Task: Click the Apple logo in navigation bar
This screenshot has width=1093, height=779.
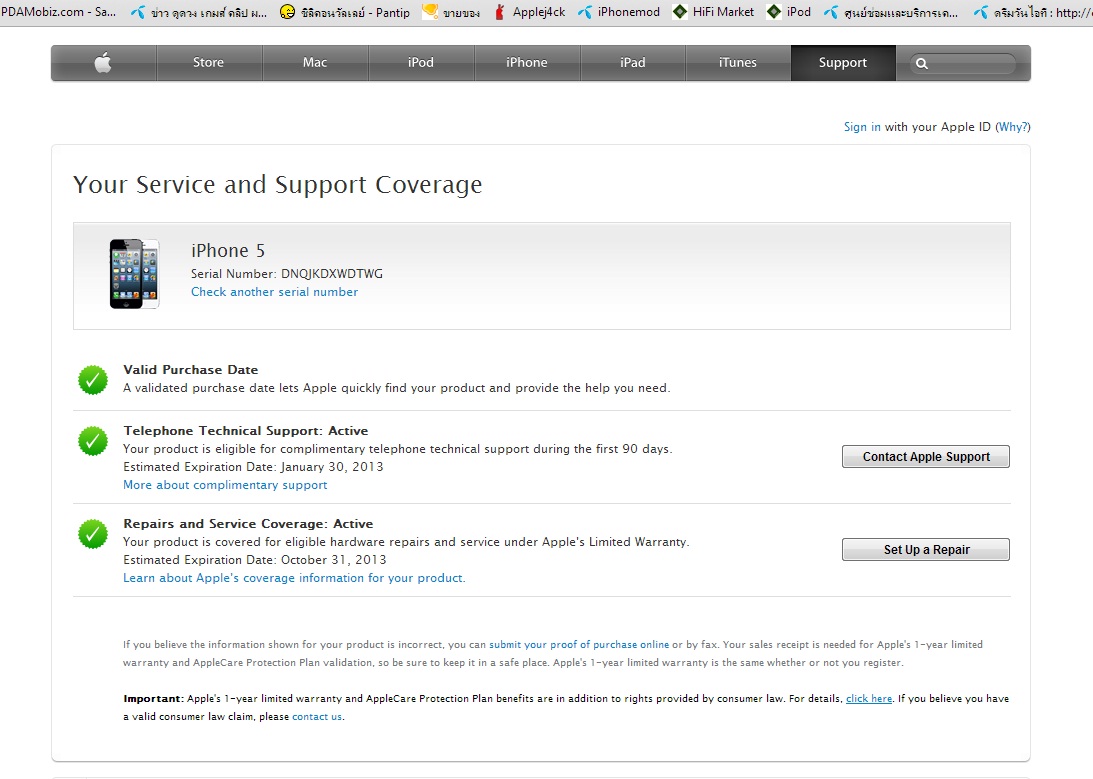Action: coord(103,63)
